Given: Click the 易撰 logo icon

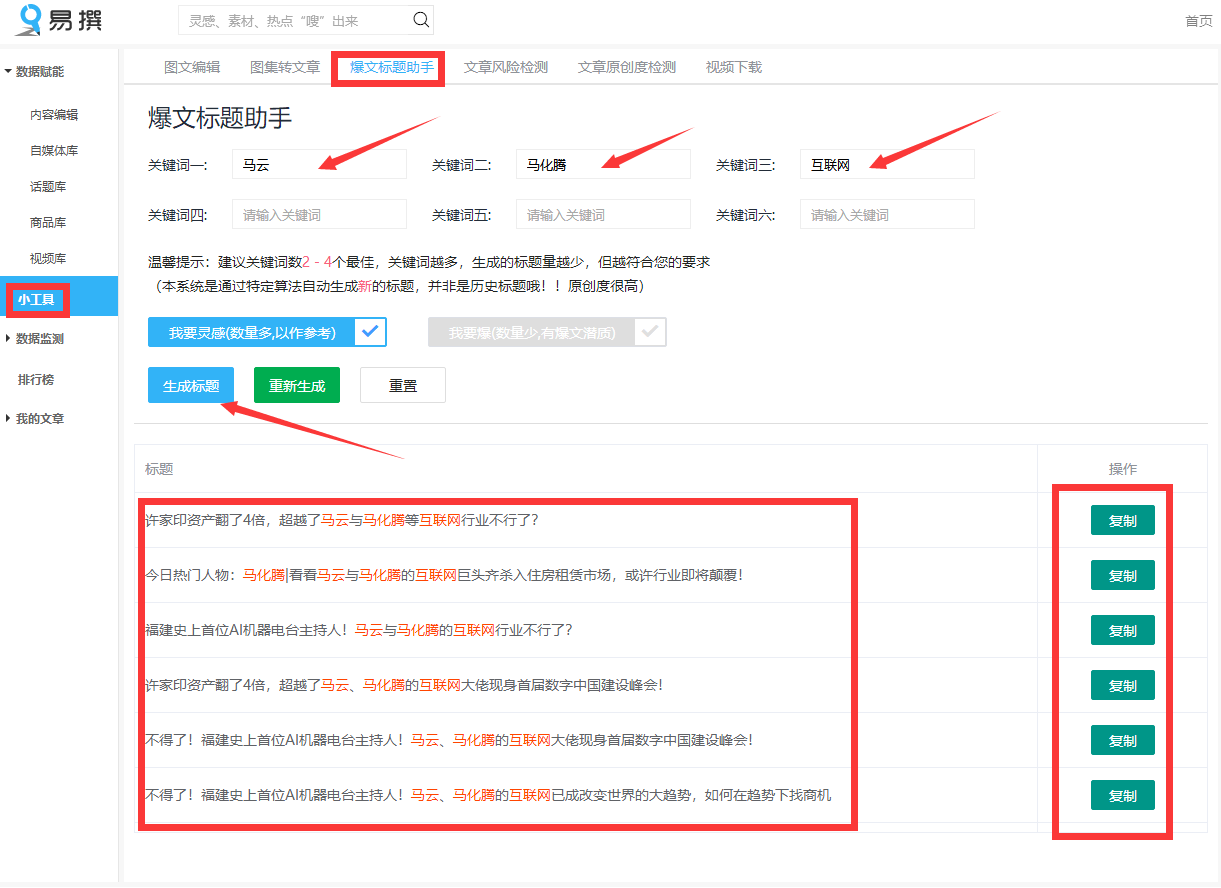Looking at the screenshot, I should pyautogui.click(x=30, y=19).
